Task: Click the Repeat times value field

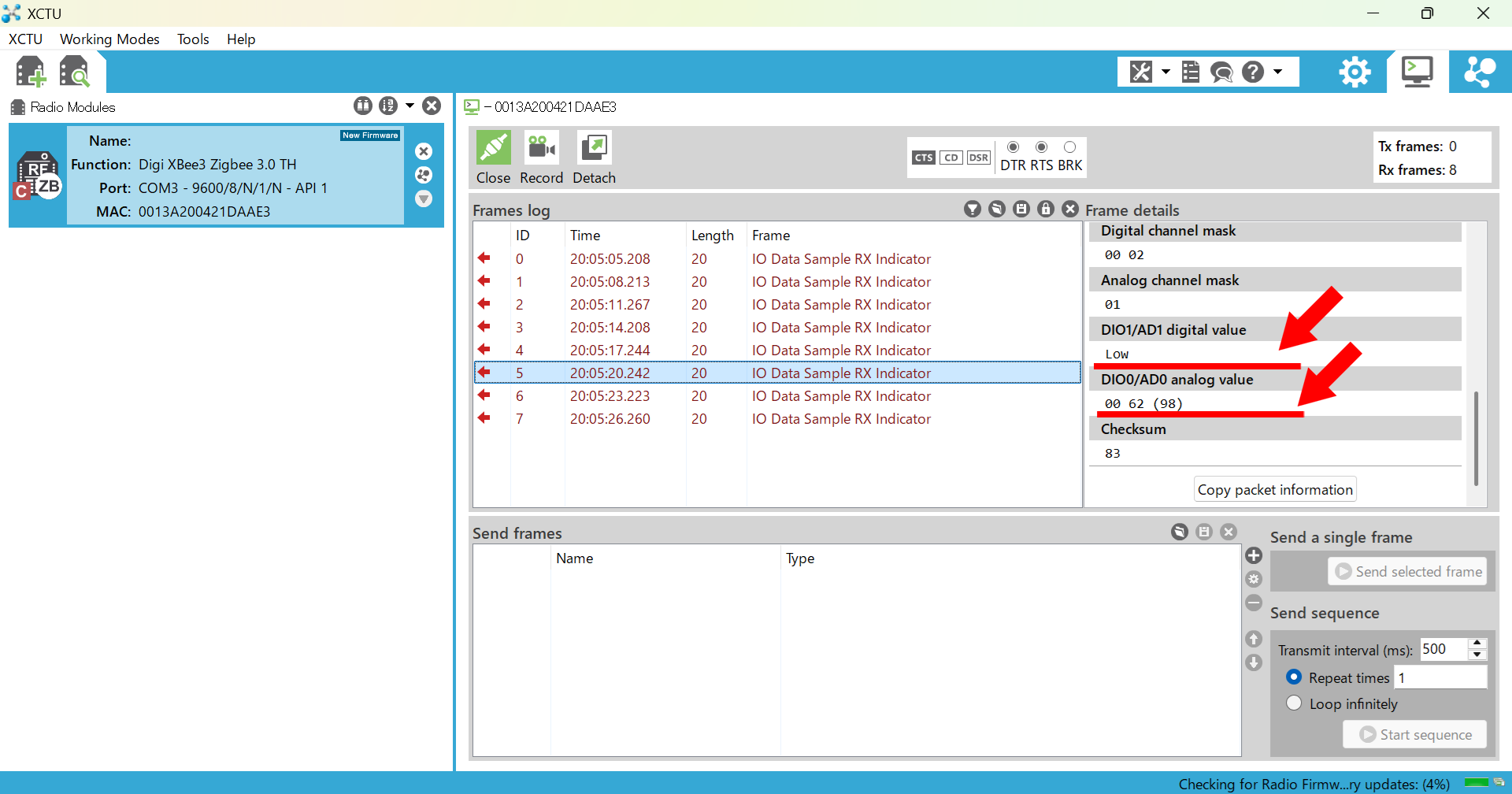Action: [x=1440, y=677]
